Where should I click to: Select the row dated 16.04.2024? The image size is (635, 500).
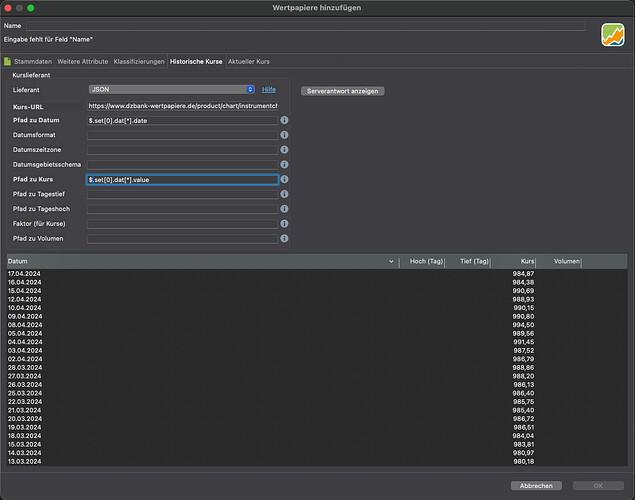coord(317,282)
